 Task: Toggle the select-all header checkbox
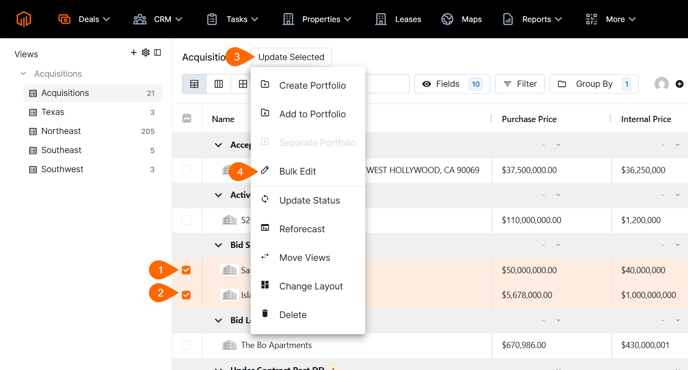[186, 119]
